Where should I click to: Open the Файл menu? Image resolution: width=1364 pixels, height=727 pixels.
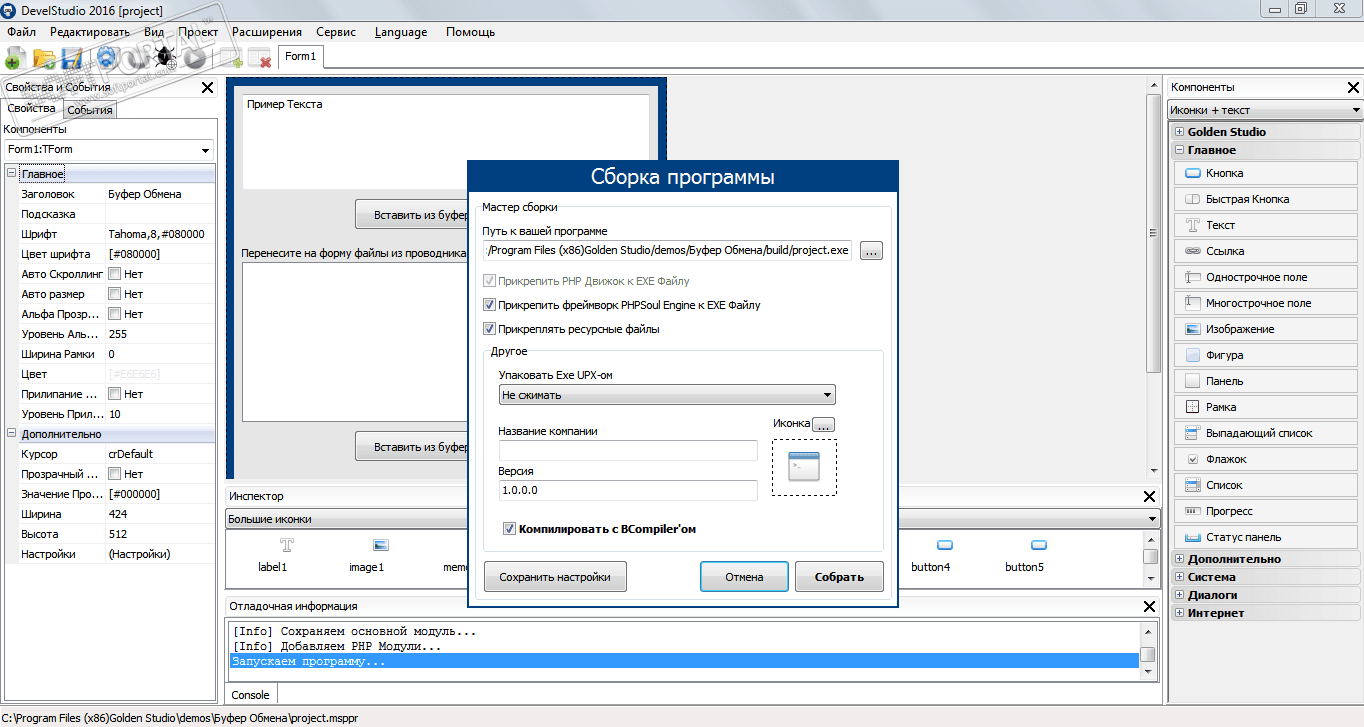[x=21, y=32]
